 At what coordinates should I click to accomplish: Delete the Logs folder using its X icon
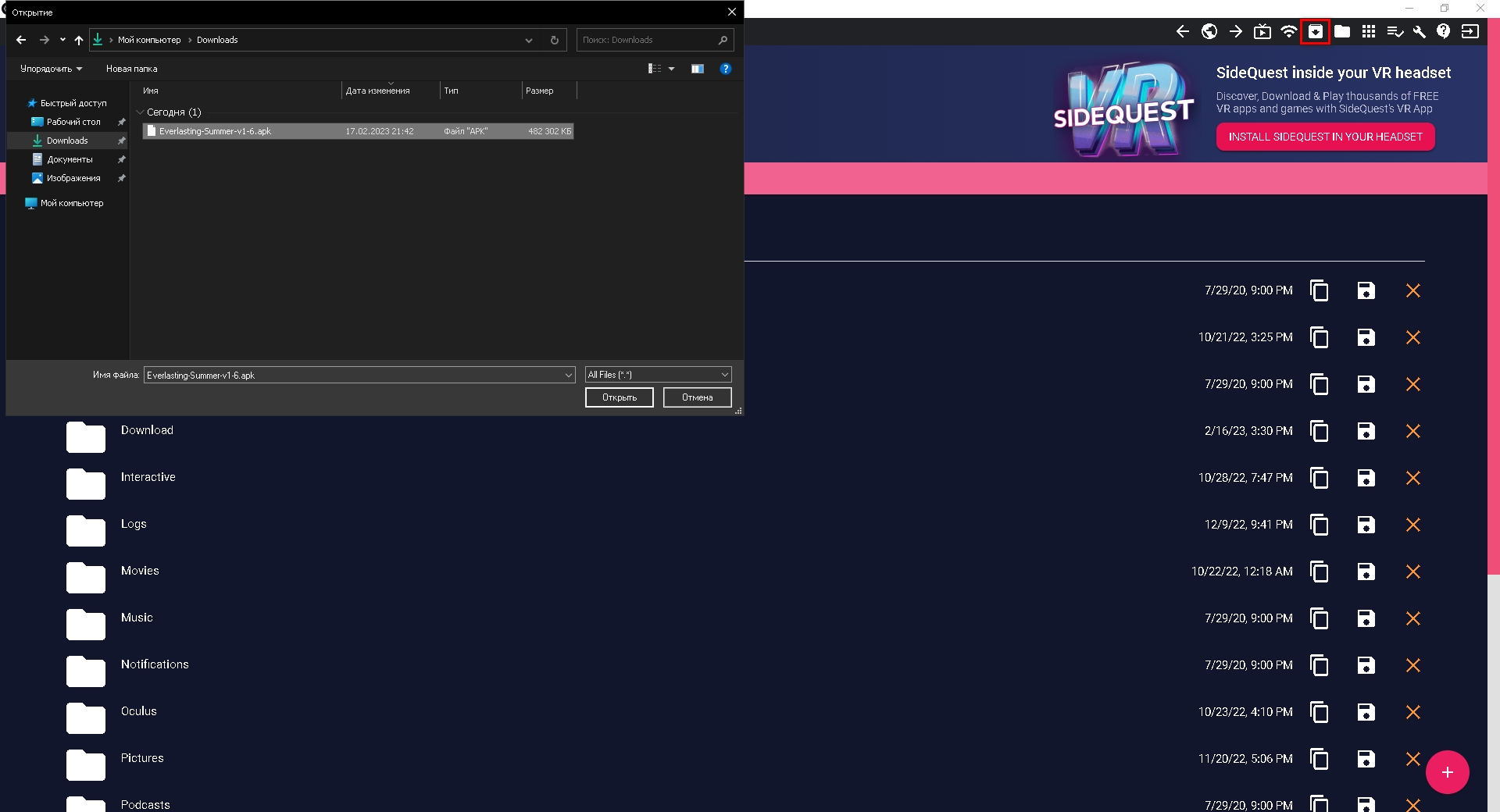[x=1412, y=525]
